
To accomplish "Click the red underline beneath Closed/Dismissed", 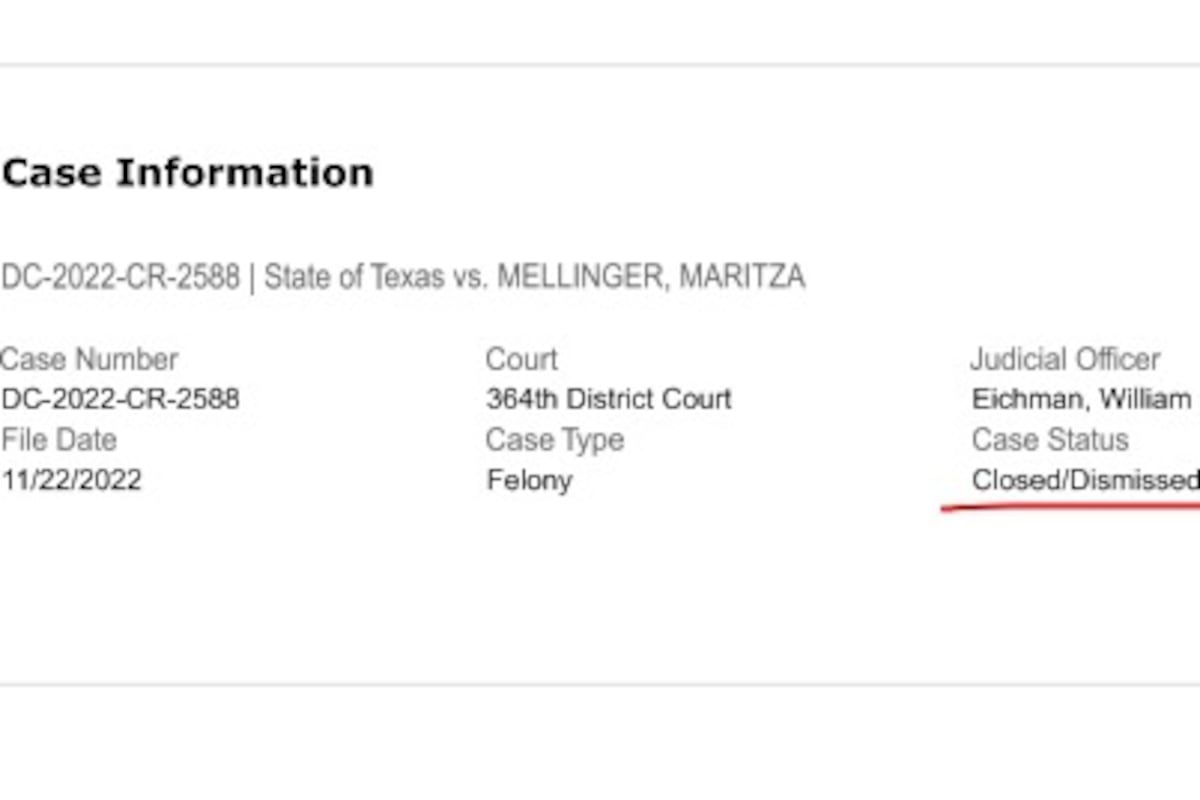I will click(x=1070, y=507).
